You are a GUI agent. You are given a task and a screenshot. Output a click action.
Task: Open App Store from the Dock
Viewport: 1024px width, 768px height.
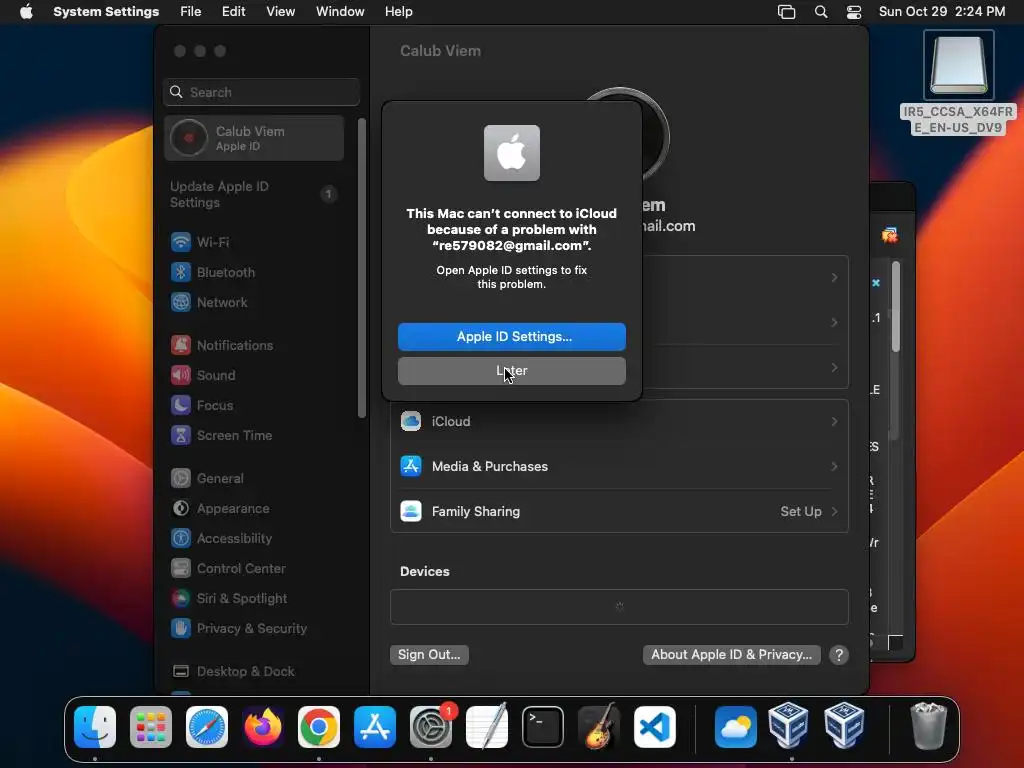pos(375,727)
